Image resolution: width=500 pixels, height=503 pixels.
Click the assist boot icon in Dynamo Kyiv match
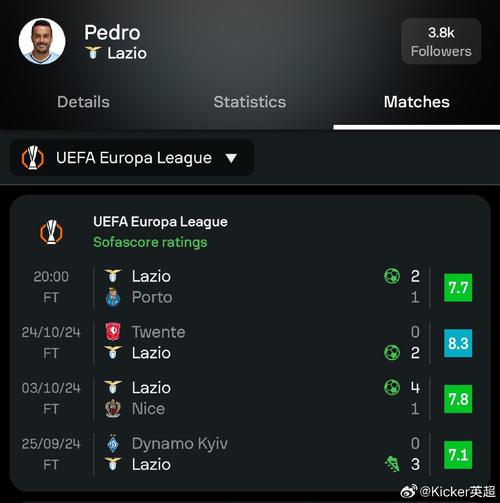392,464
